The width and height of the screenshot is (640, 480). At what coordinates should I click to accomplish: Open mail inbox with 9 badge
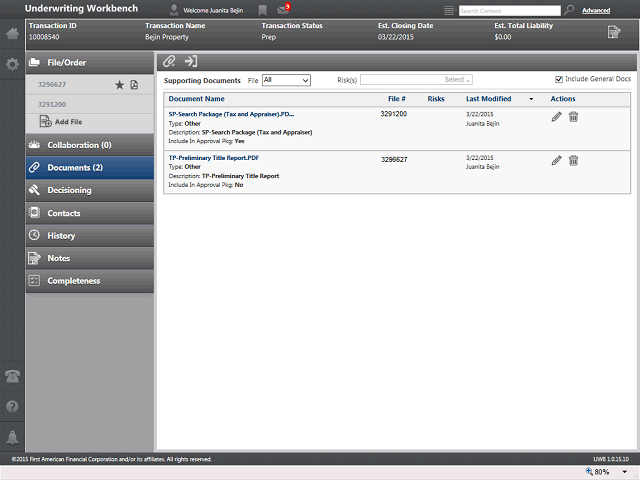point(283,9)
